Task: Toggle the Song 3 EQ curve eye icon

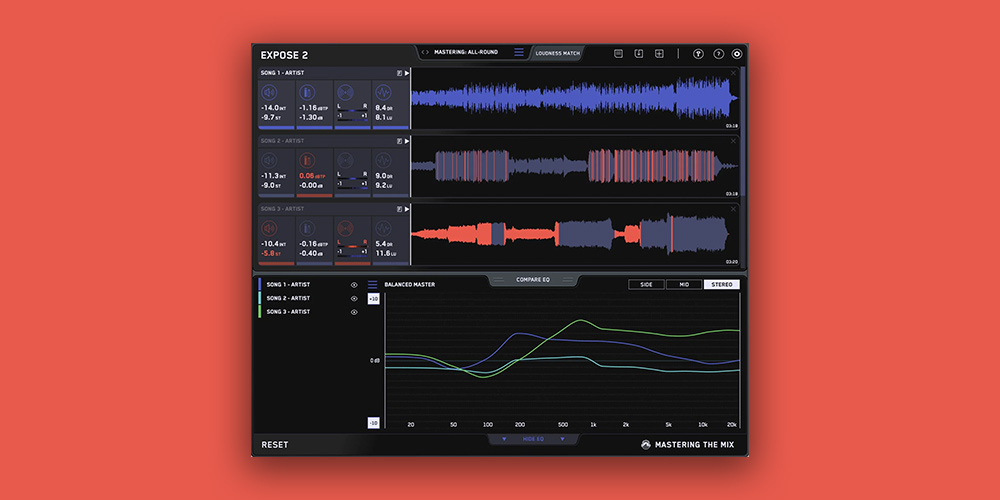Action: coord(354,312)
